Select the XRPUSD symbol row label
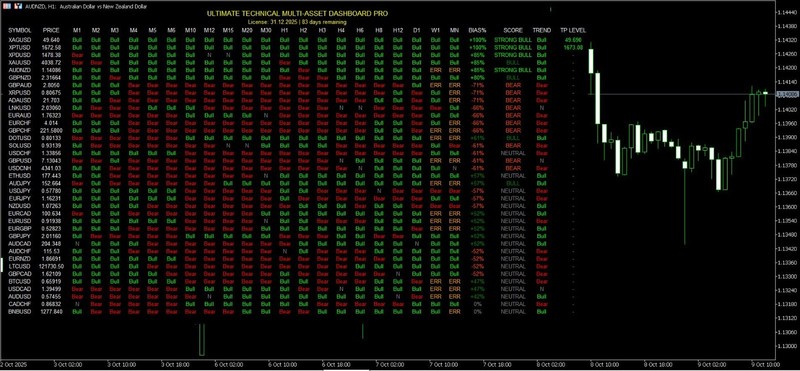The width and height of the screenshot is (800, 371). (19, 93)
